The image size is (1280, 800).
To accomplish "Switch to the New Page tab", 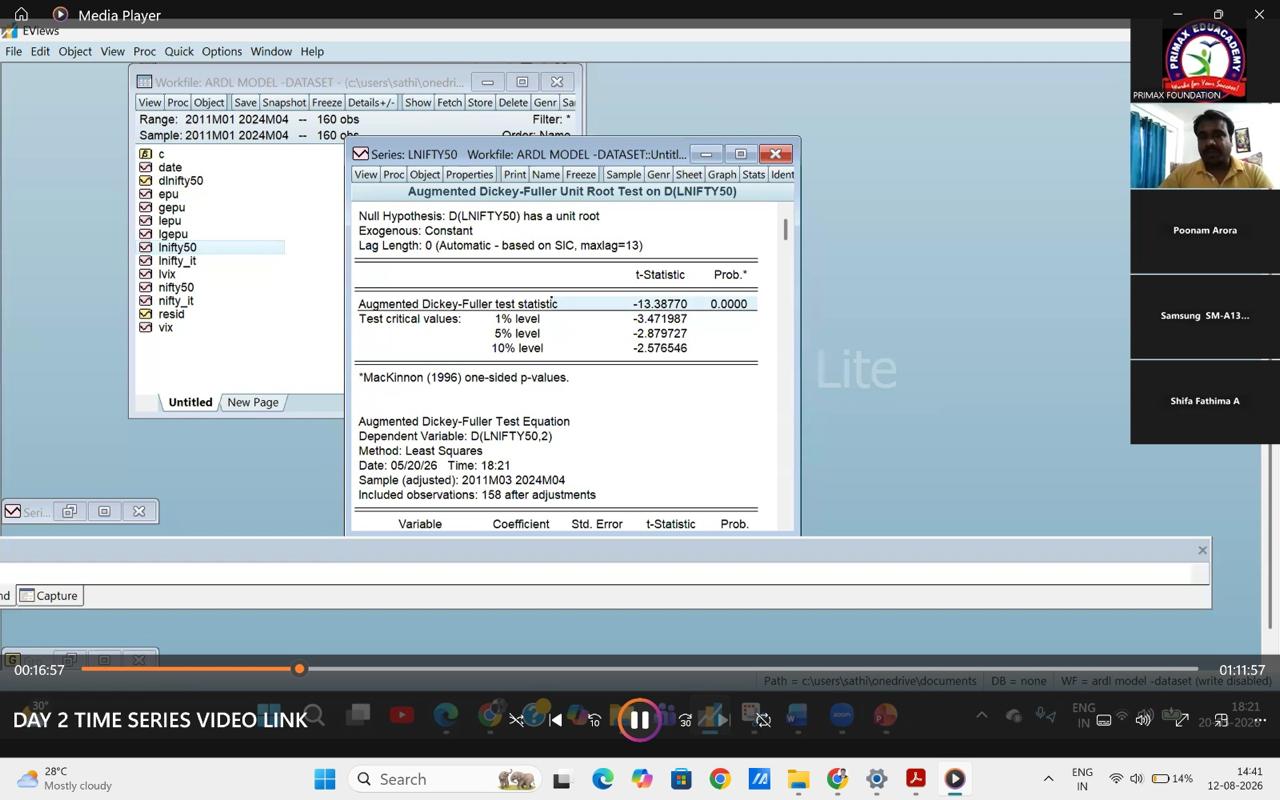I will (252, 402).
